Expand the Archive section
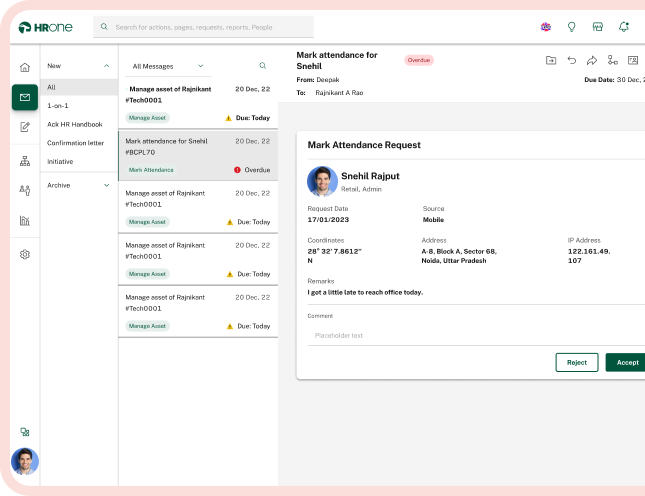This screenshot has height=496, width=645. tap(107, 185)
